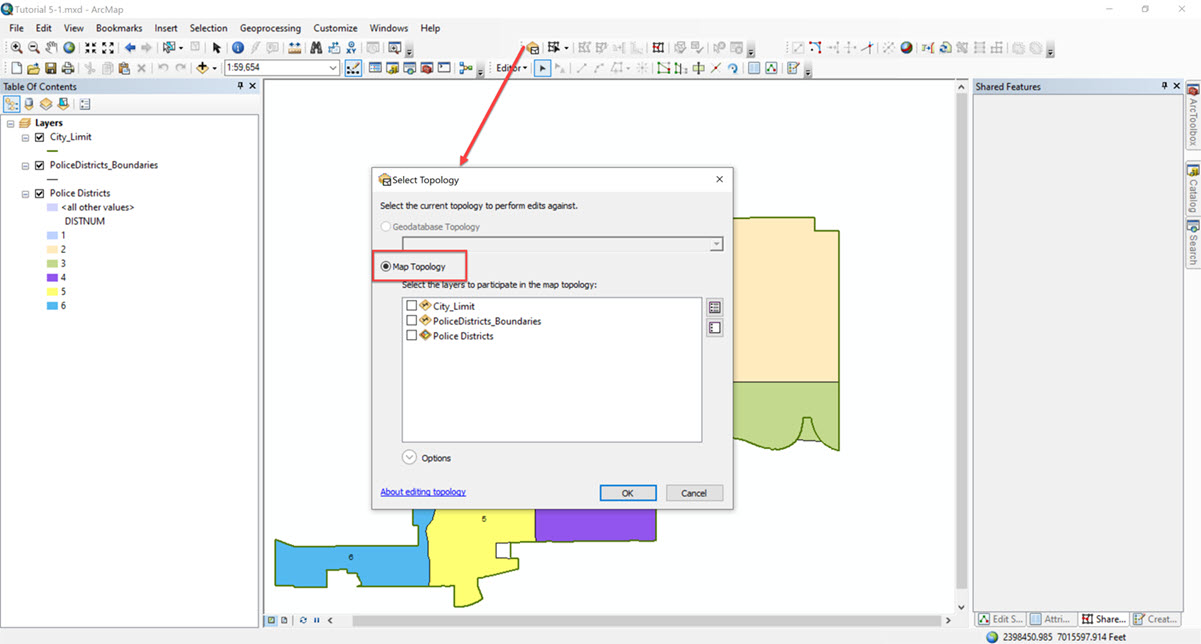Open a map document with folder icon
This screenshot has height=644, width=1201.
coord(34,68)
